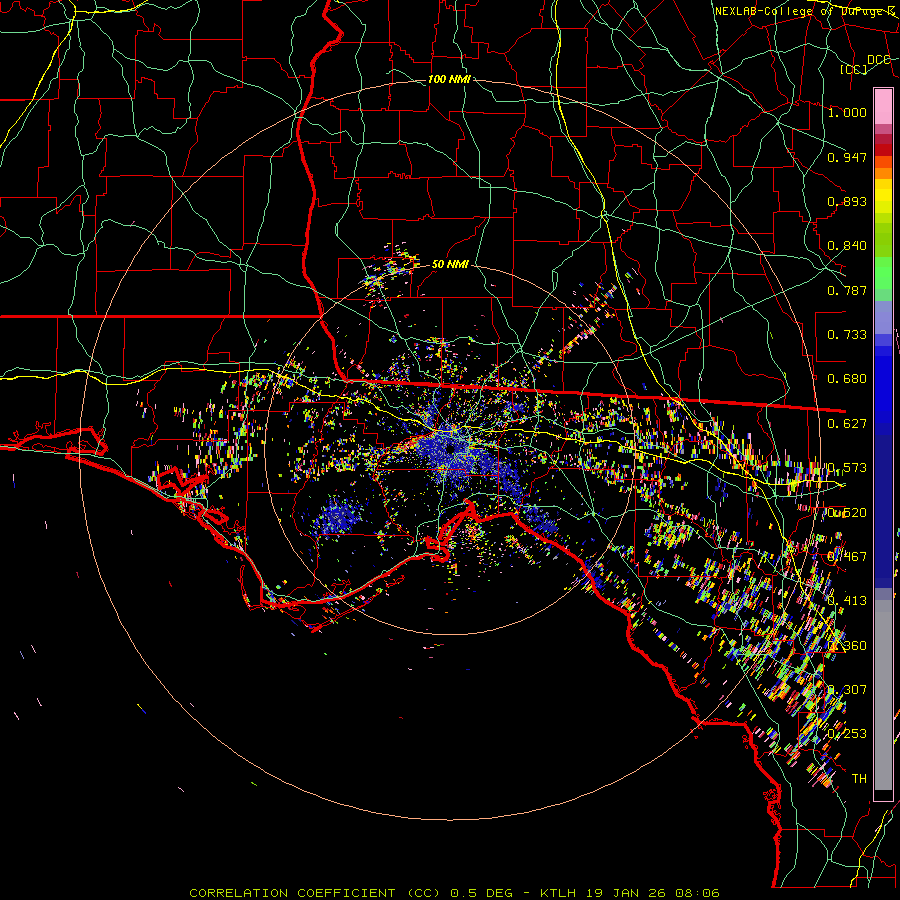
Task: Click the 0.360 scale value
Action: 847,646
